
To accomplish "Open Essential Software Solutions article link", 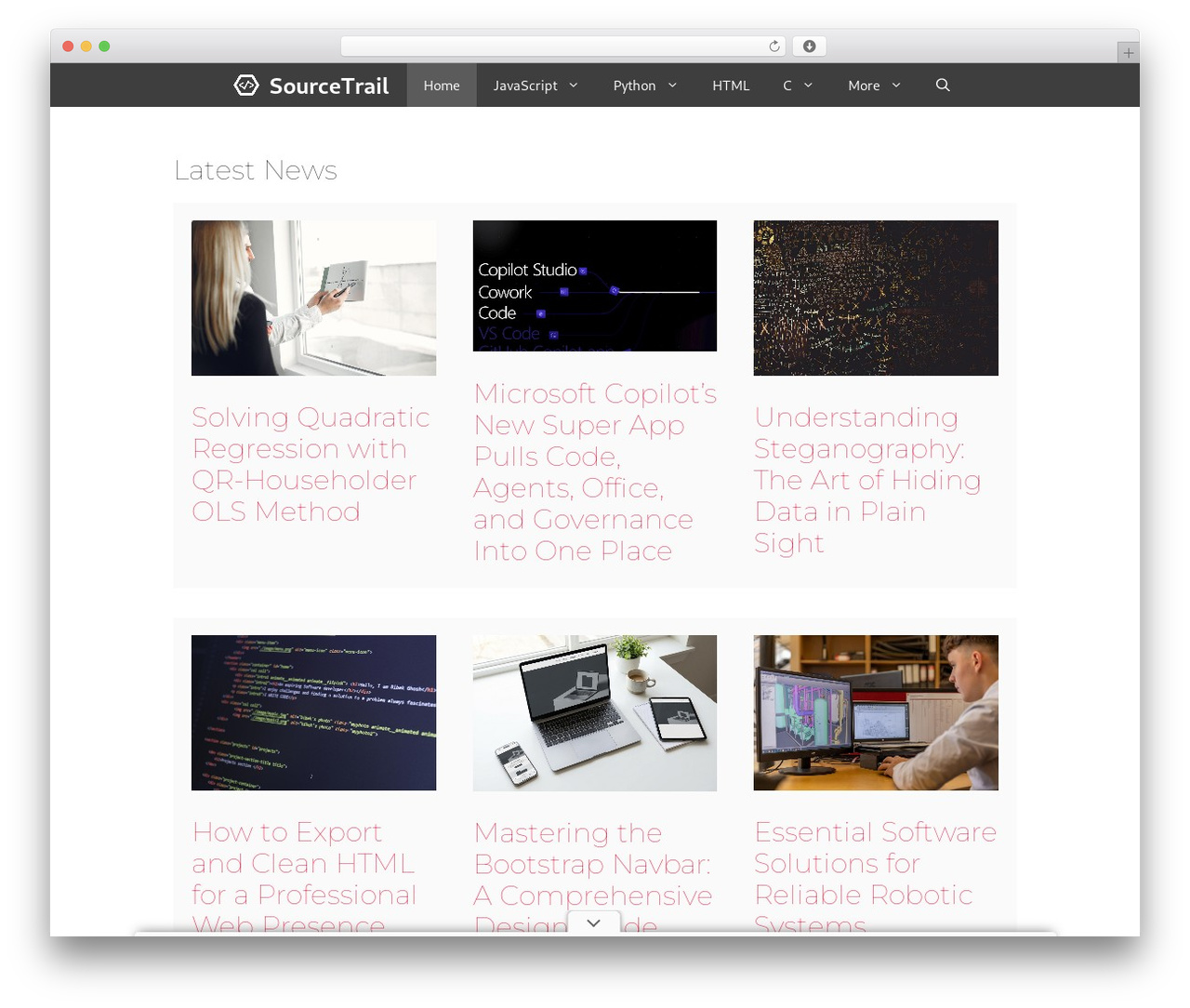I will pos(875,877).
